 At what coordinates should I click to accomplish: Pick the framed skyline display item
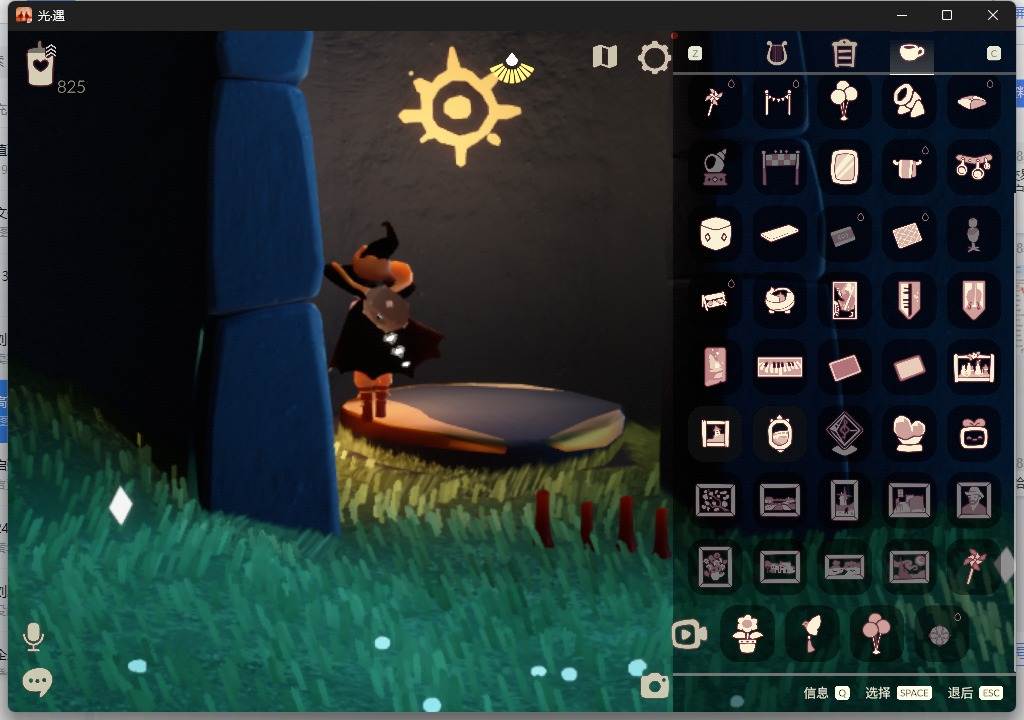click(973, 367)
